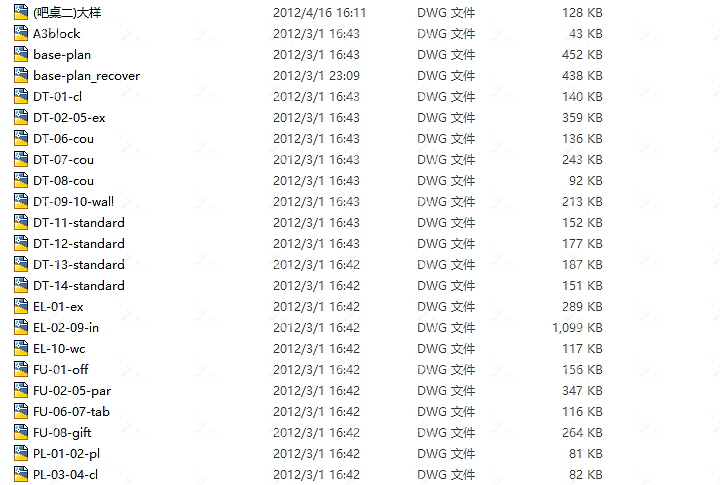
Task: Click the DT-11-standard file name
Action: (x=79, y=222)
